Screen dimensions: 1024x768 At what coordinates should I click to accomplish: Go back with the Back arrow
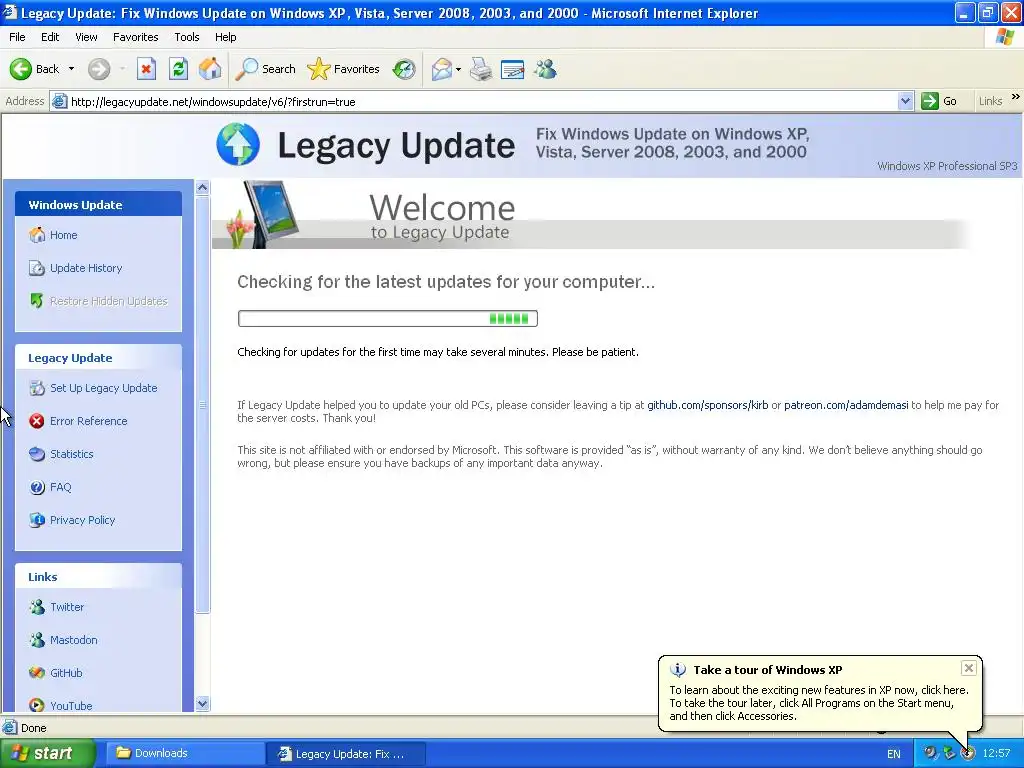pyautogui.click(x=35, y=69)
